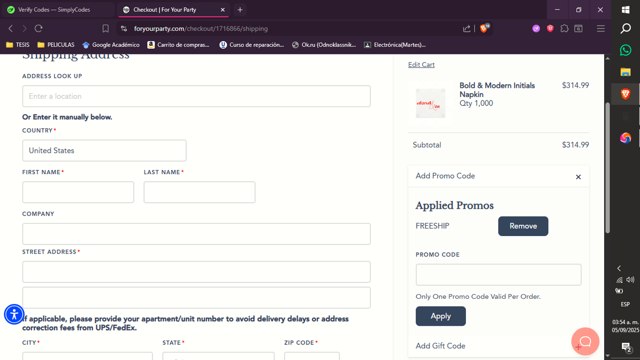Click the Bold & Modern Initials Napkin title
This screenshot has height=360, width=640.
tap(497, 90)
